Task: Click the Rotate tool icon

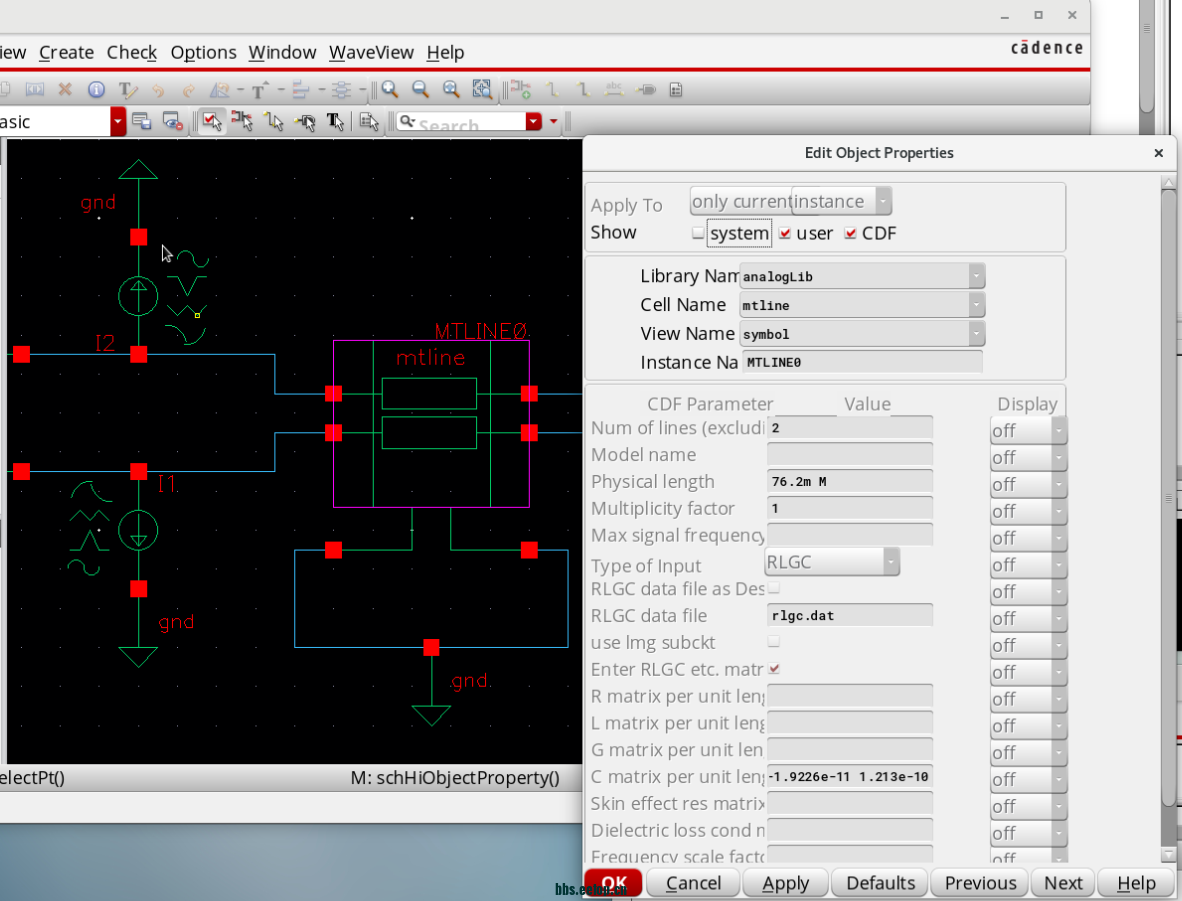Action: point(219,90)
